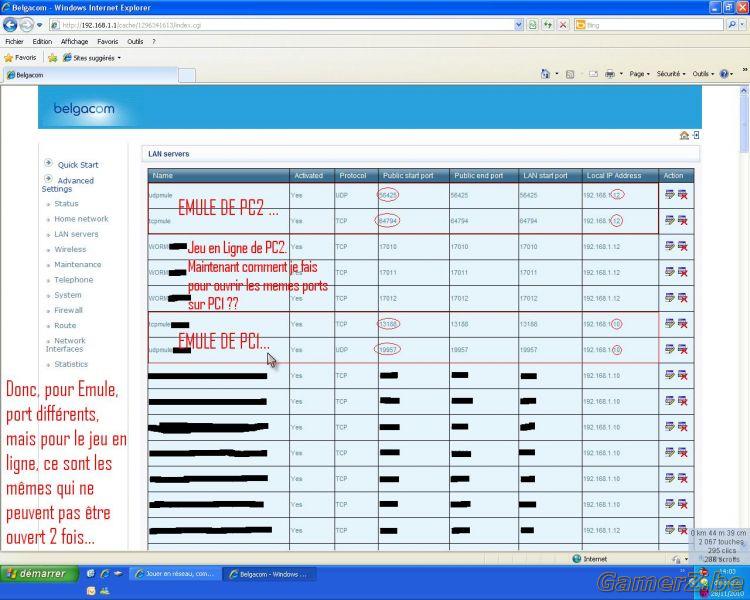Open the Telephone sidebar link
The height and width of the screenshot is (600, 750).
(x=73, y=280)
